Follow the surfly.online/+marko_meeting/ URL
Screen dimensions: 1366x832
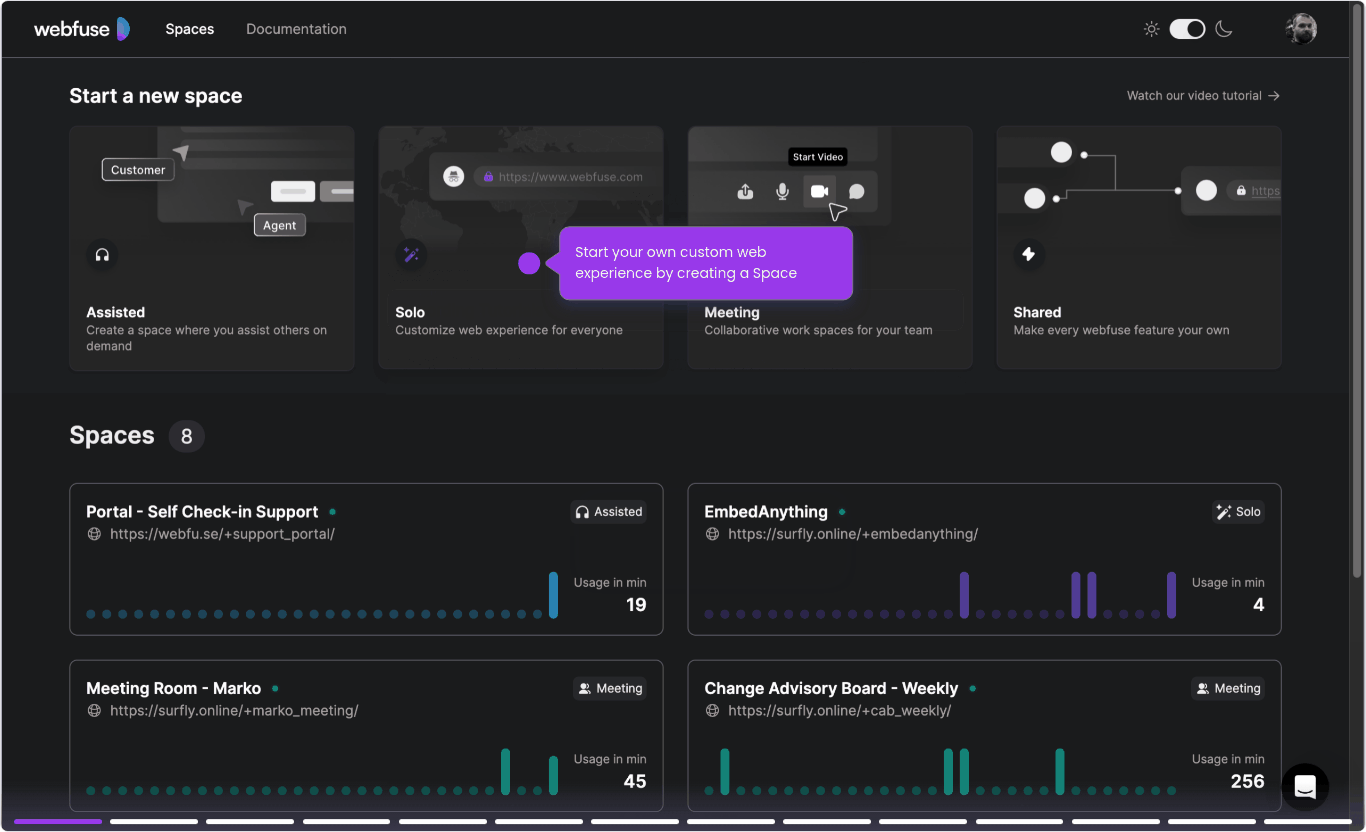point(234,711)
